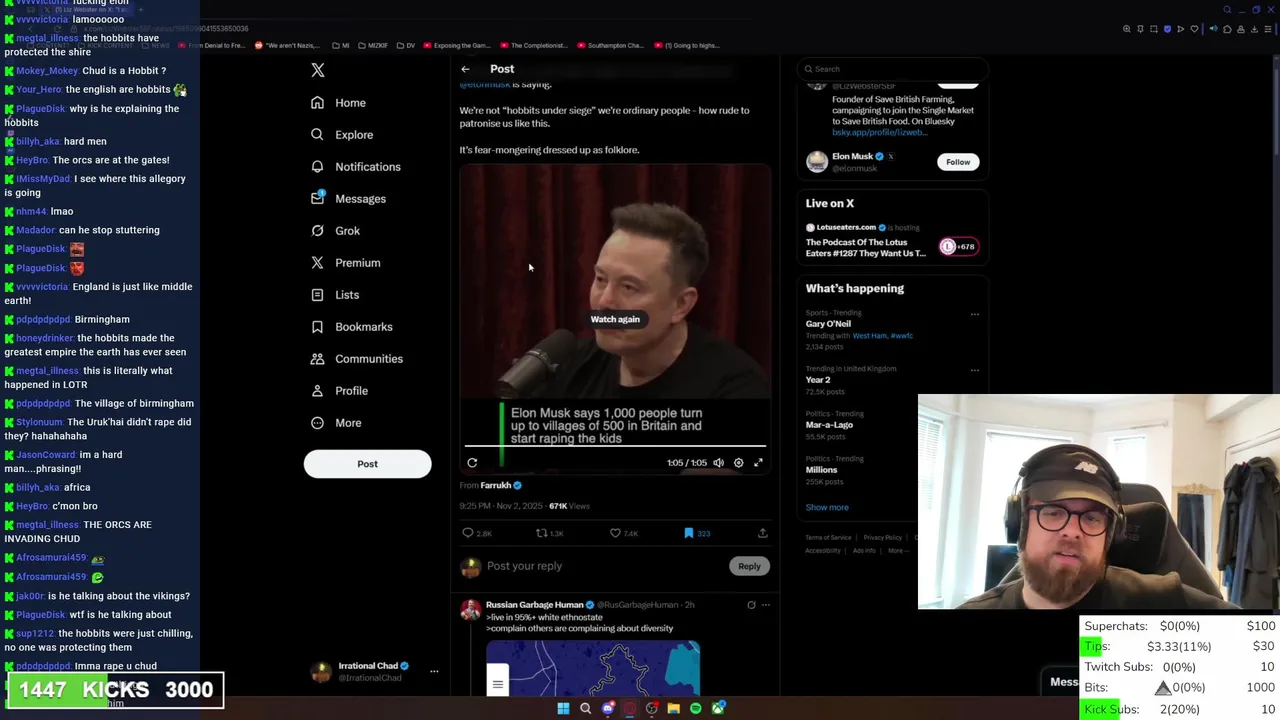Open the share icon on the post

(762, 533)
